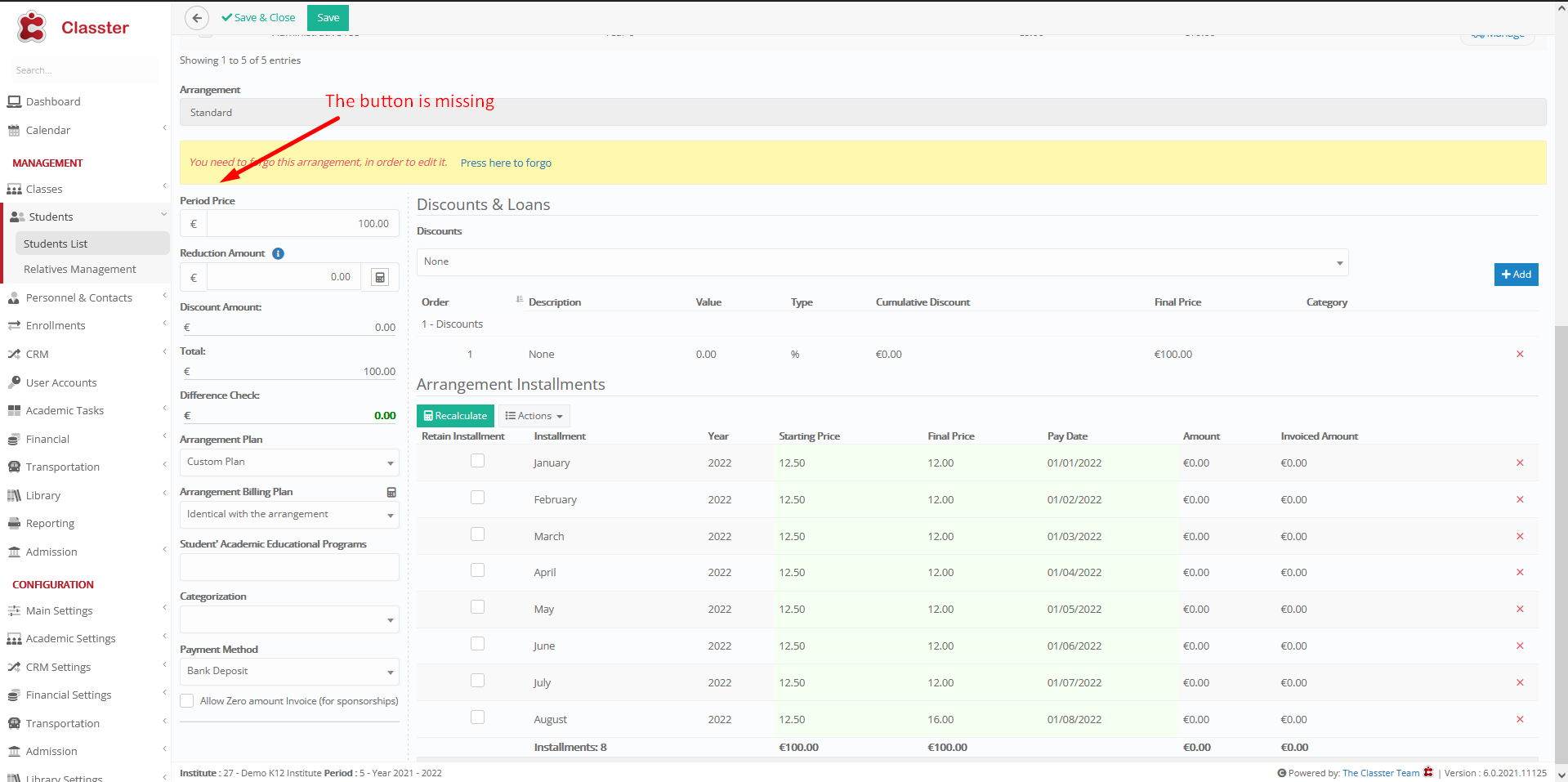Click the Library sidebar icon
This screenshot has width=1568, height=782.
click(14, 495)
